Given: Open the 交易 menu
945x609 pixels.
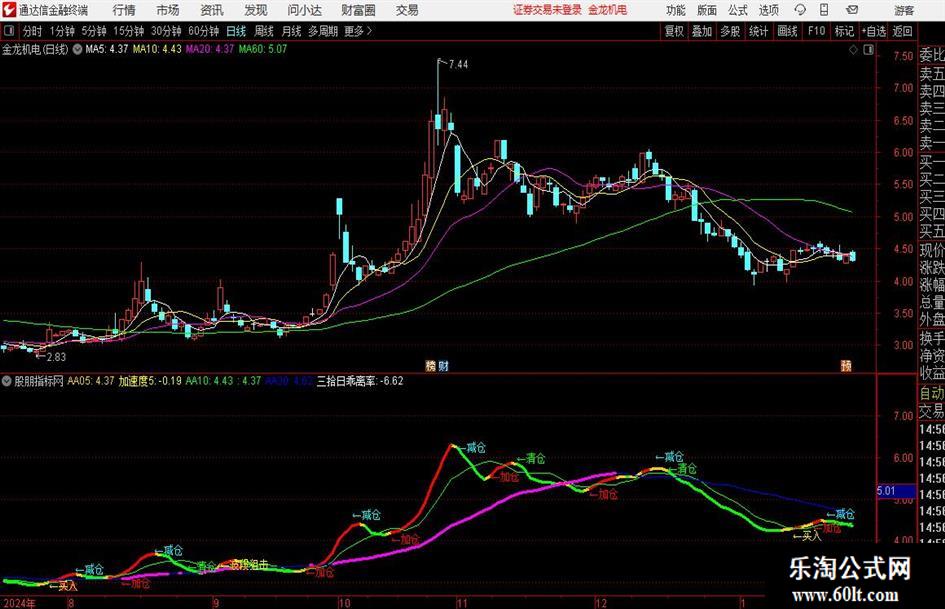Looking at the screenshot, I should (407, 10).
